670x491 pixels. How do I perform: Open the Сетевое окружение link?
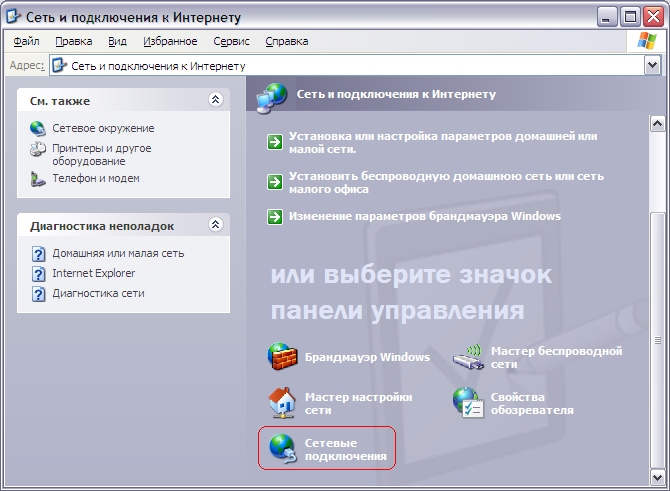coord(103,128)
